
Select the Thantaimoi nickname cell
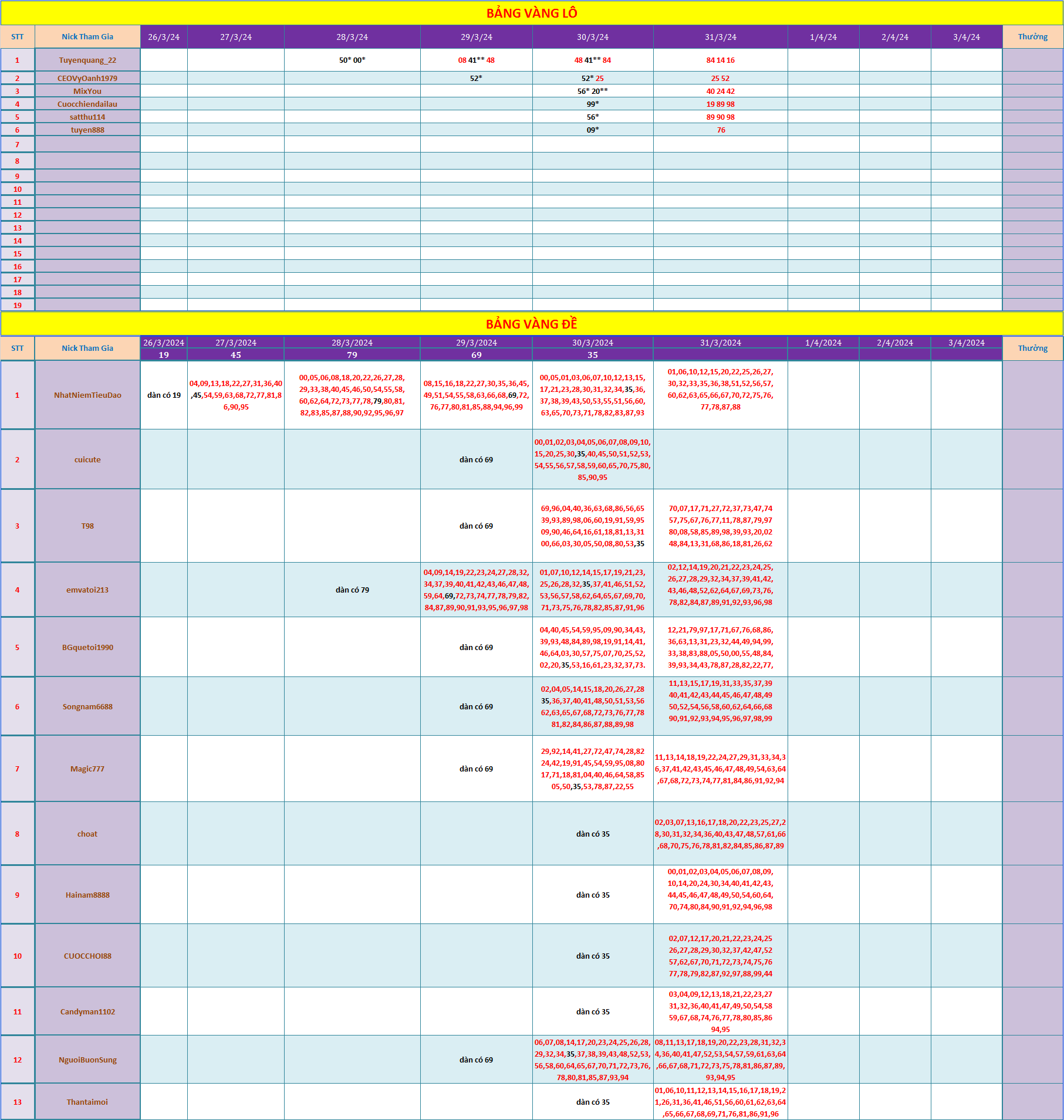point(87,1102)
